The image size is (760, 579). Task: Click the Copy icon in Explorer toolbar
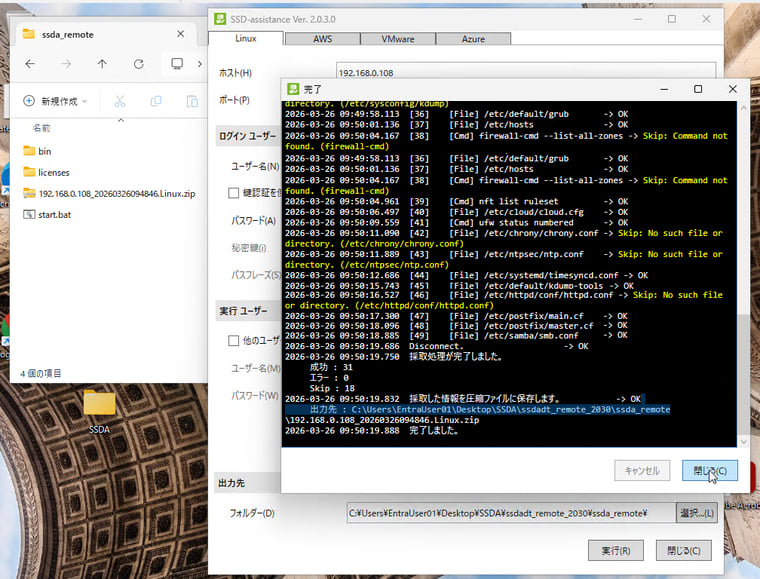pos(156,101)
